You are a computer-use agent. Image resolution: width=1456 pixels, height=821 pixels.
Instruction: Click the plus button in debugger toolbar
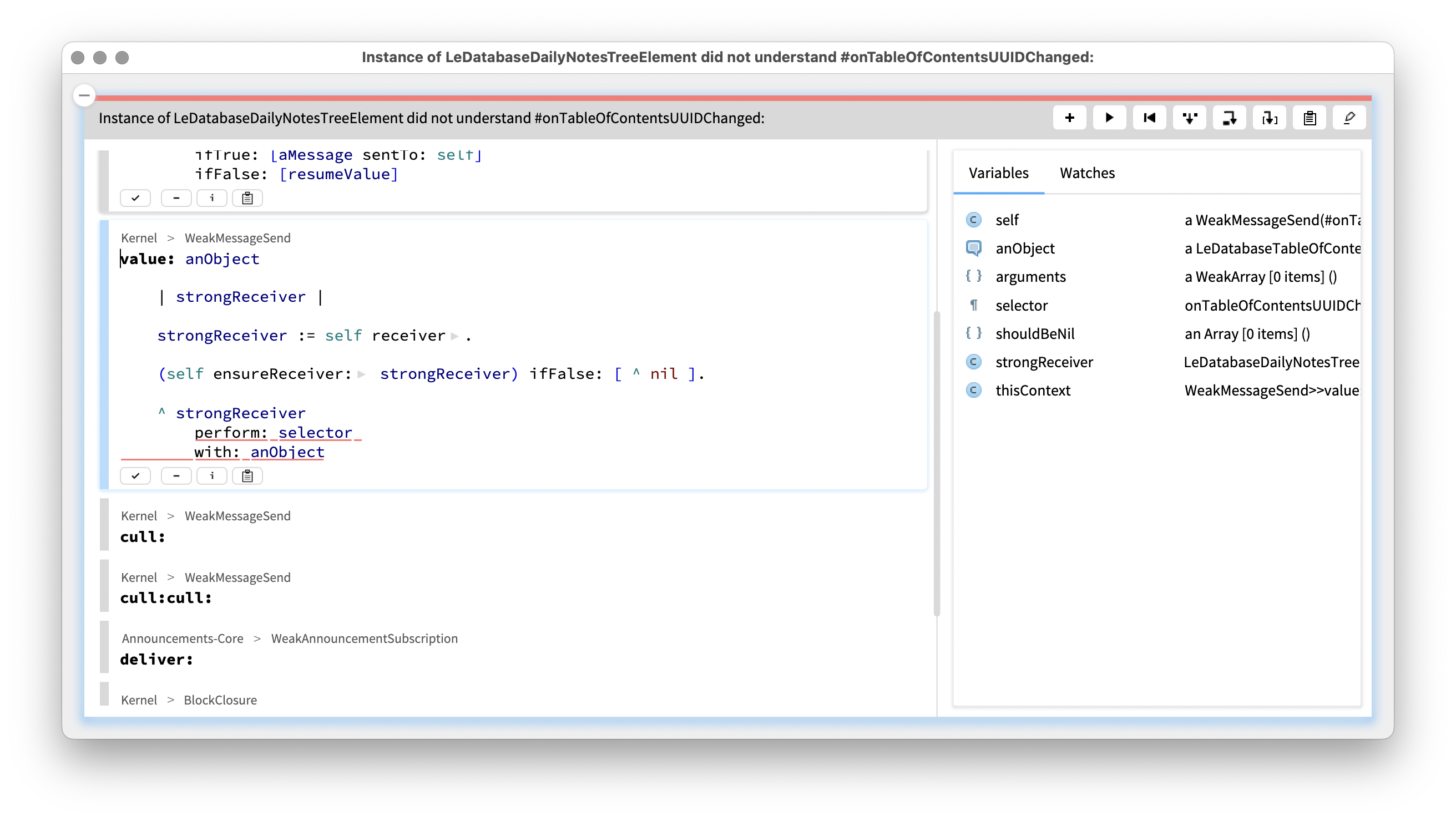pos(1069,118)
